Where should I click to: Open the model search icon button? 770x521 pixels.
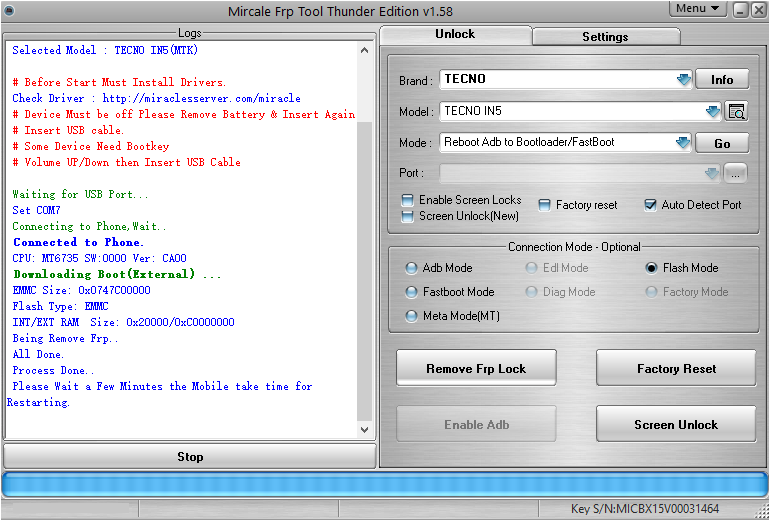(736, 111)
